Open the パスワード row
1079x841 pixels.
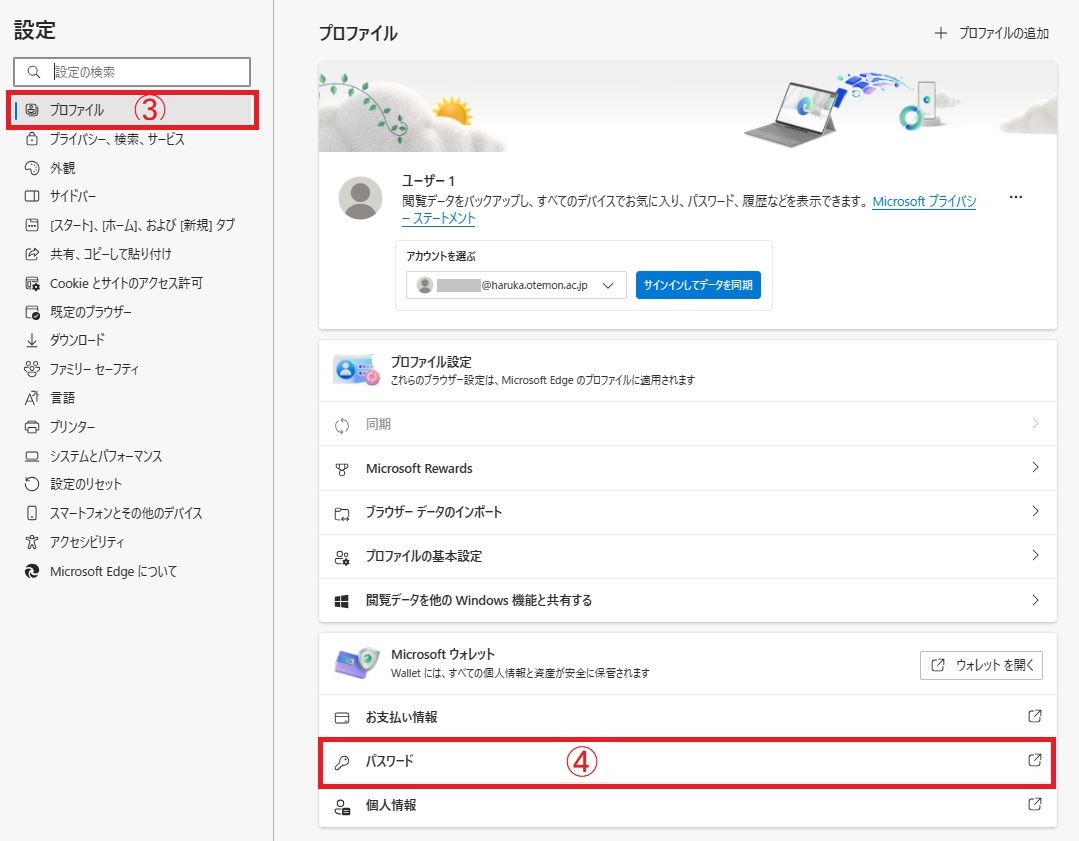(687, 762)
